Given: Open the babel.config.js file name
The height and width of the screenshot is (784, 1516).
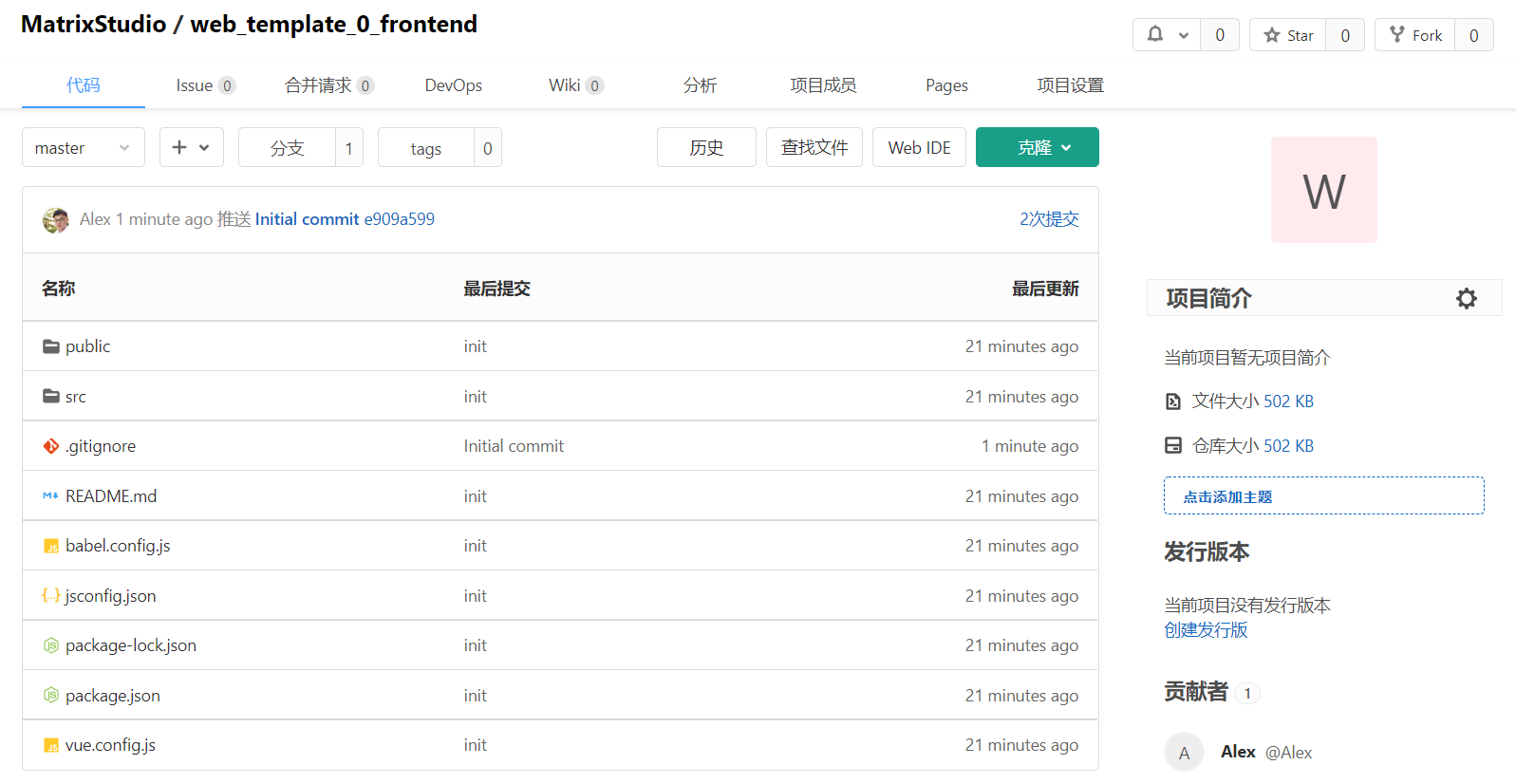Looking at the screenshot, I should pos(118,546).
